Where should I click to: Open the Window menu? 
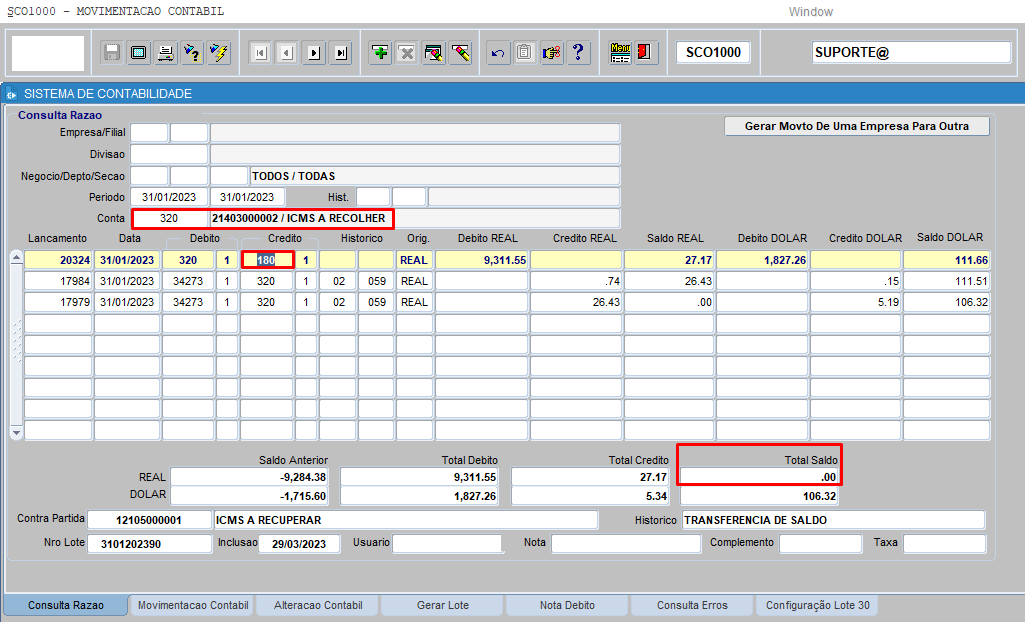811,12
